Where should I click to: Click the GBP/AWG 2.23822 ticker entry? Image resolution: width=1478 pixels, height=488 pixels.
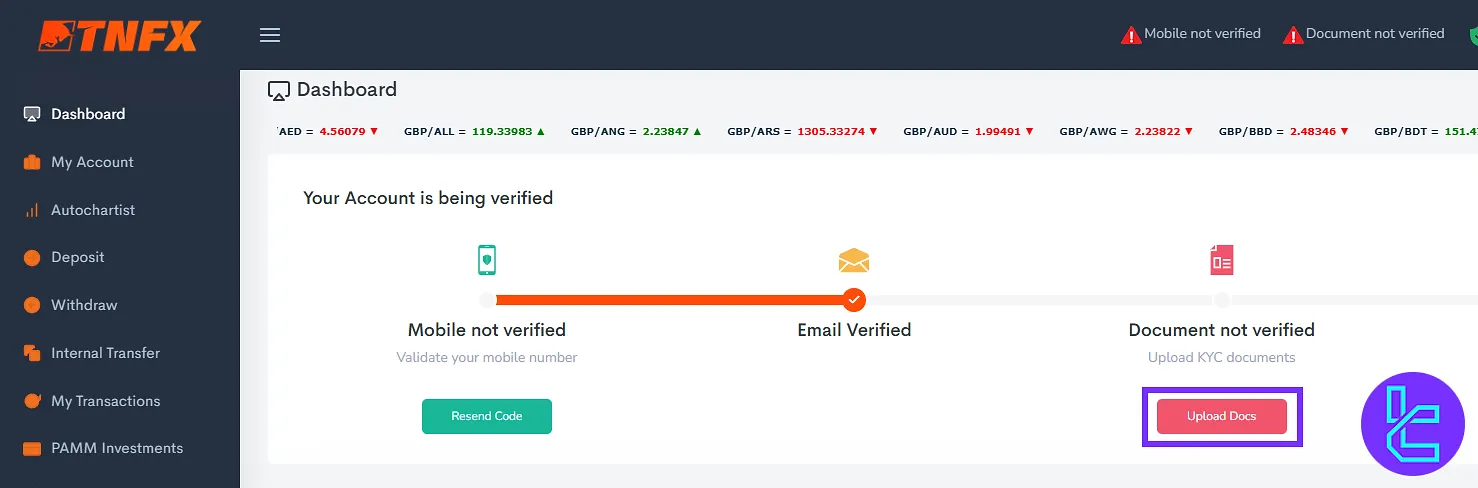click(x=1126, y=131)
